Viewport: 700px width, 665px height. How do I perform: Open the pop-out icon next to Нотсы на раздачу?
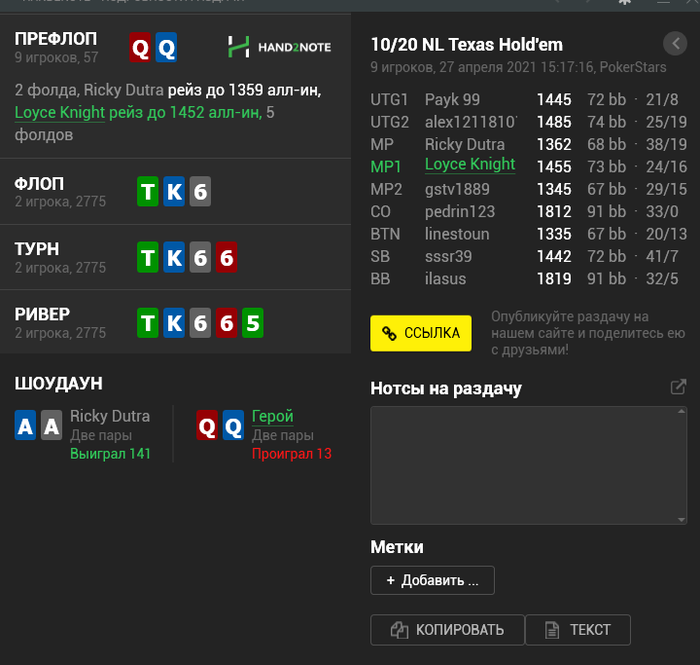click(x=678, y=387)
